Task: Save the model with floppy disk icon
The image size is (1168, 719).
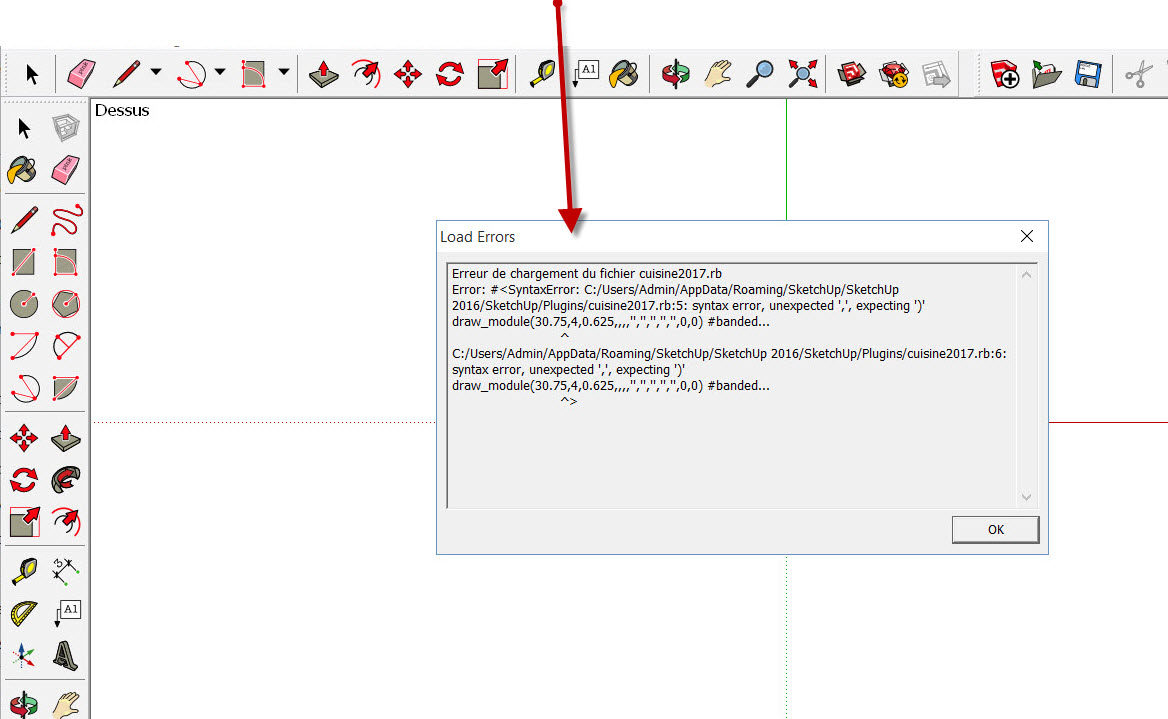Action: click(1087, 75)
